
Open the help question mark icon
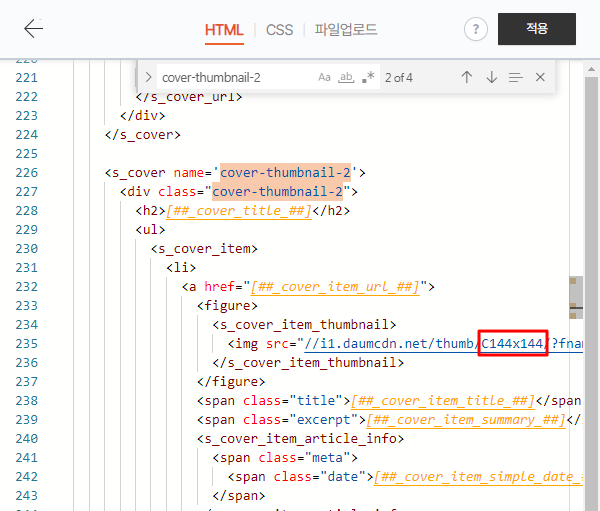(x=476, y=29)
